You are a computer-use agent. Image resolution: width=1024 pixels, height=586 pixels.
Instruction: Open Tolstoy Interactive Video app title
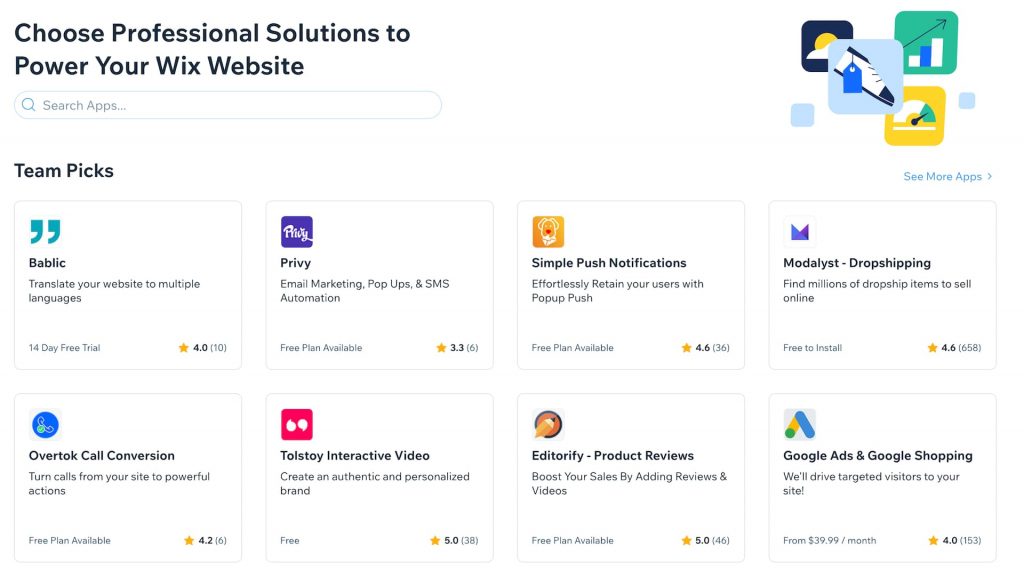click(x=355, y=455)
